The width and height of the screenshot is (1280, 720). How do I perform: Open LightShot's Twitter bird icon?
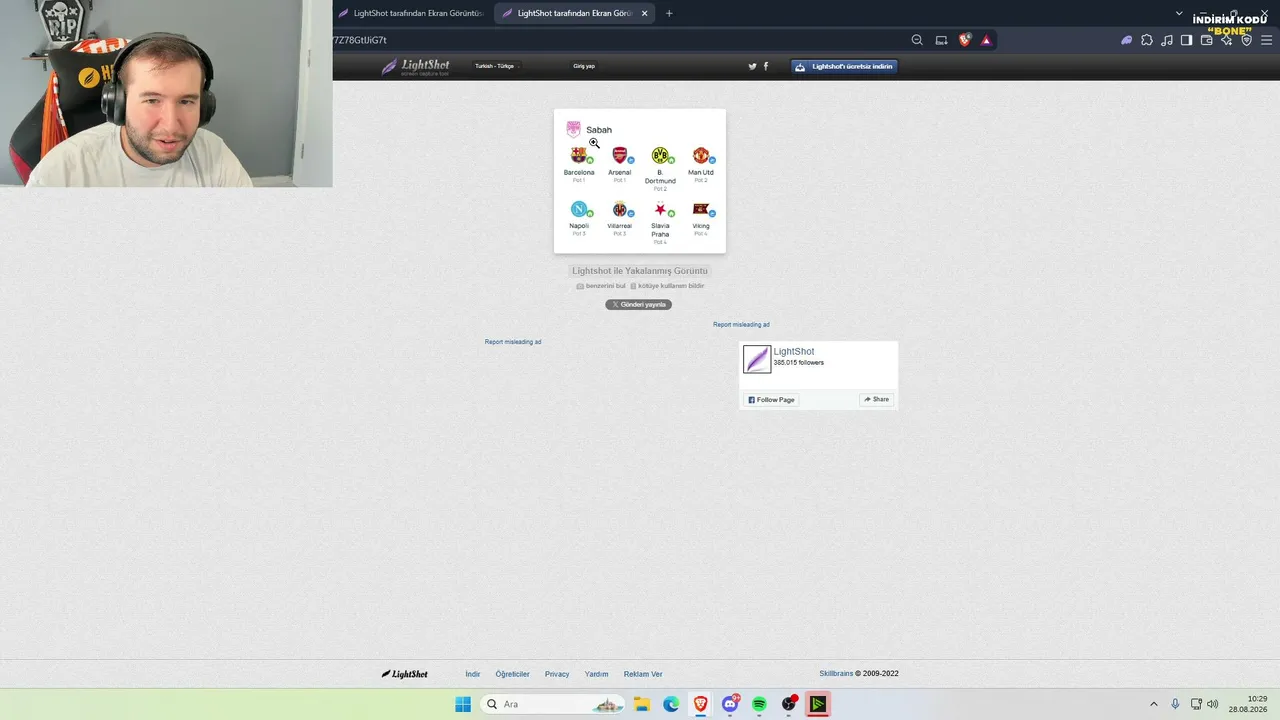coord(753,66)
